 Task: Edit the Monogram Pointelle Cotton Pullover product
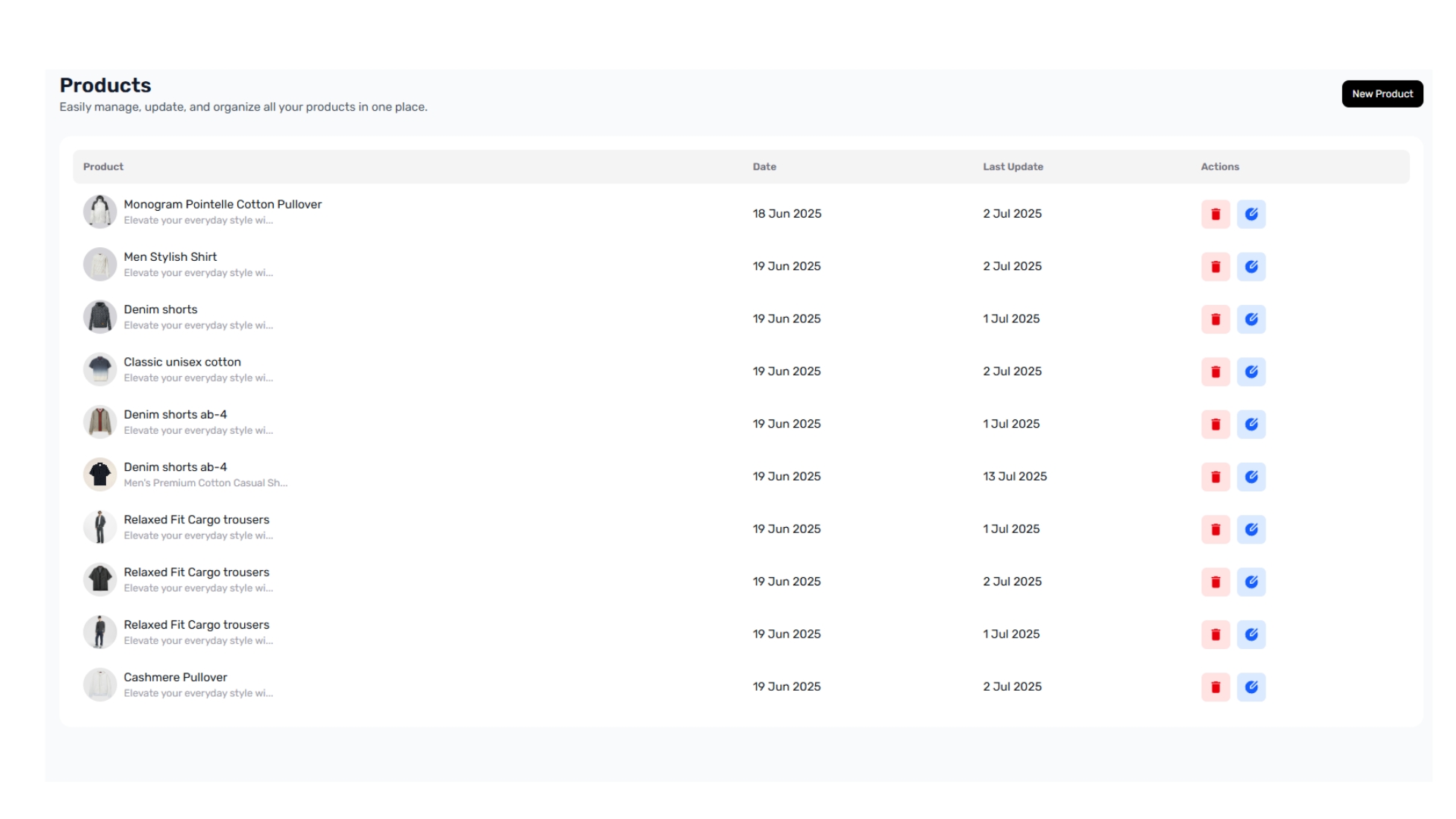pyautogui.click(x=1250, y=214)
